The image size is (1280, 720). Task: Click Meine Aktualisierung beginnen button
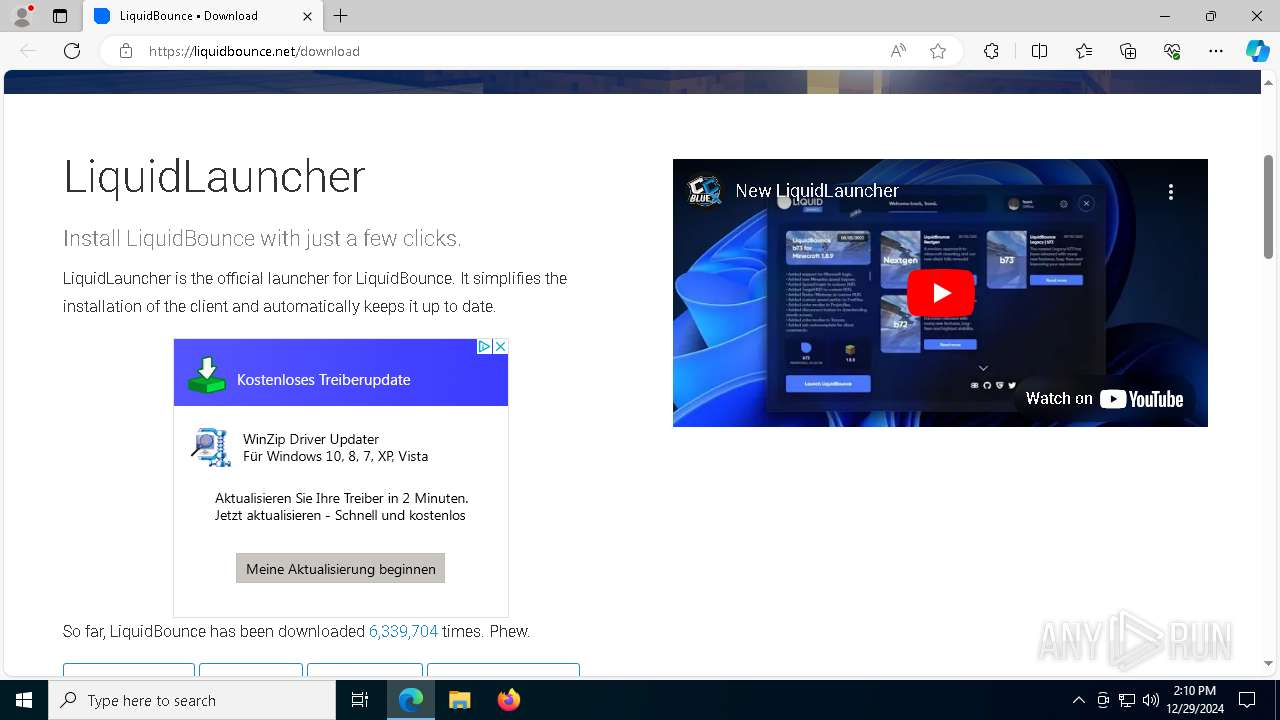tap(340, 568)
